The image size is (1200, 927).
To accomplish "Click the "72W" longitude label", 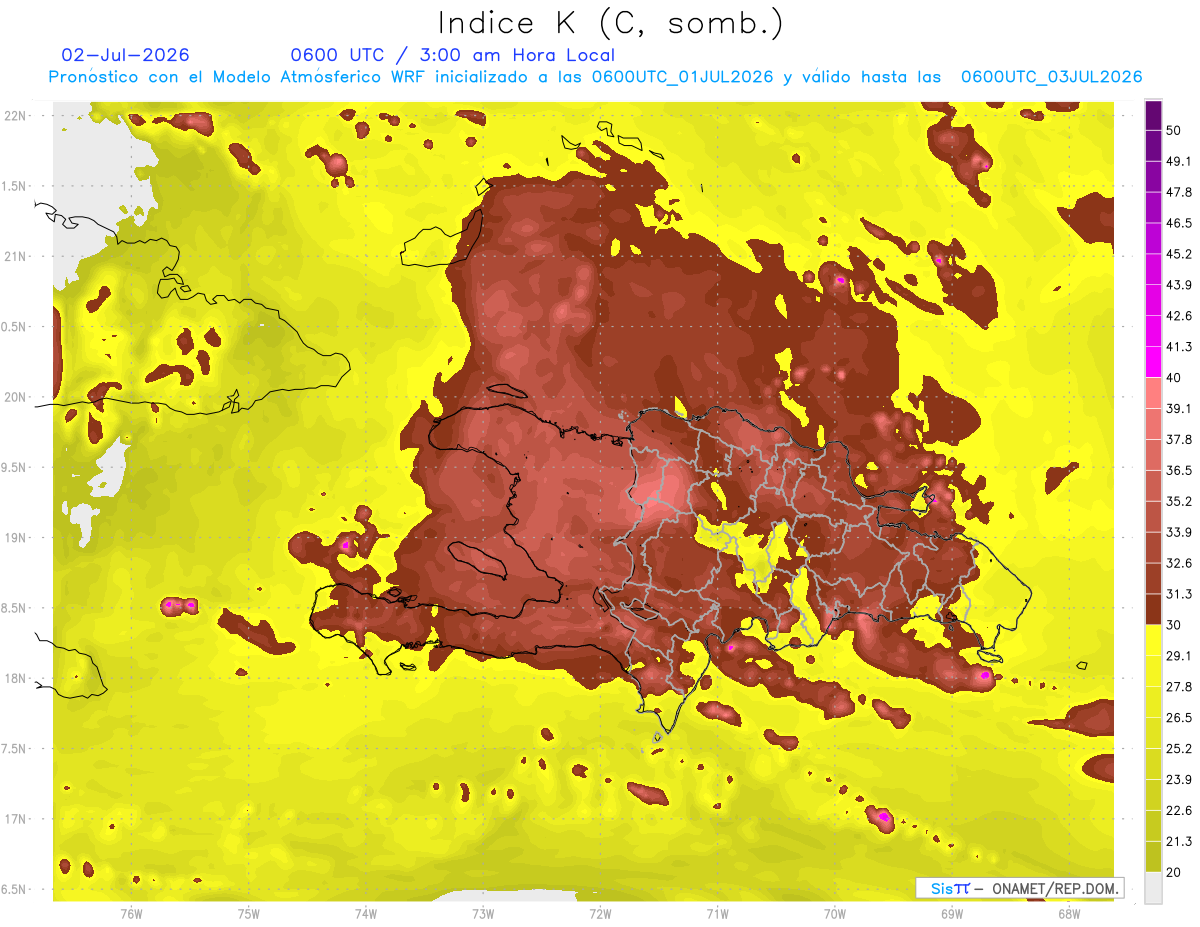I will 600,914.
